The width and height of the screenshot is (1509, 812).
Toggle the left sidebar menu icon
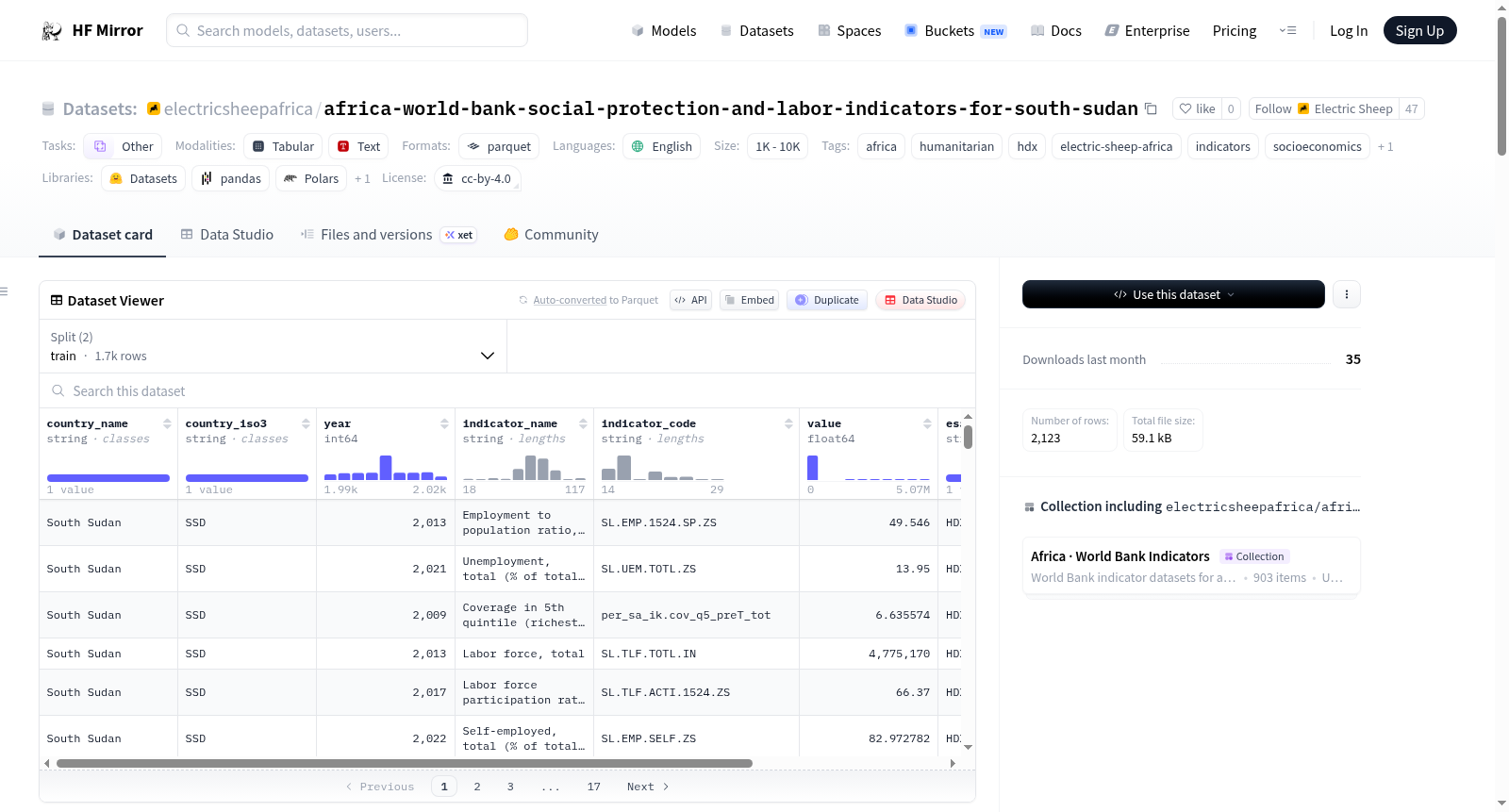(5, 291)
